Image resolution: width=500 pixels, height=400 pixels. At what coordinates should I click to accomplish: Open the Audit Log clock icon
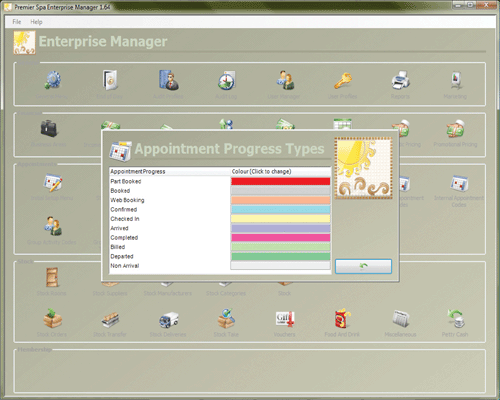[x=226, y=80]
